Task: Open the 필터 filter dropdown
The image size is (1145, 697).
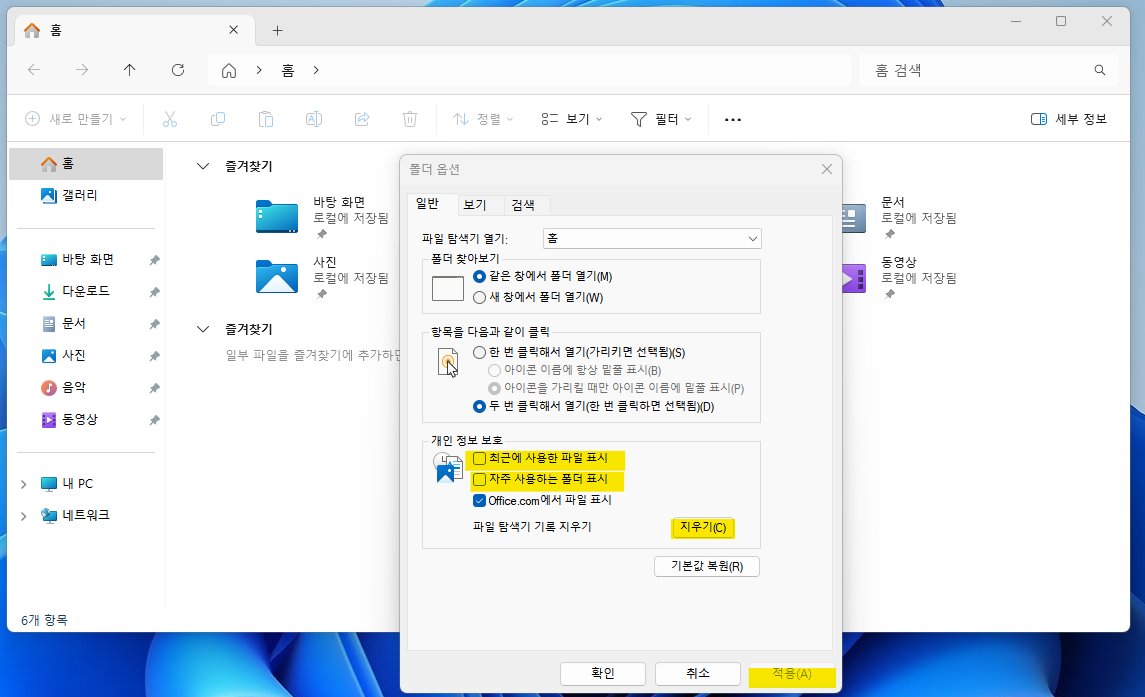Action: pos(661,119)
